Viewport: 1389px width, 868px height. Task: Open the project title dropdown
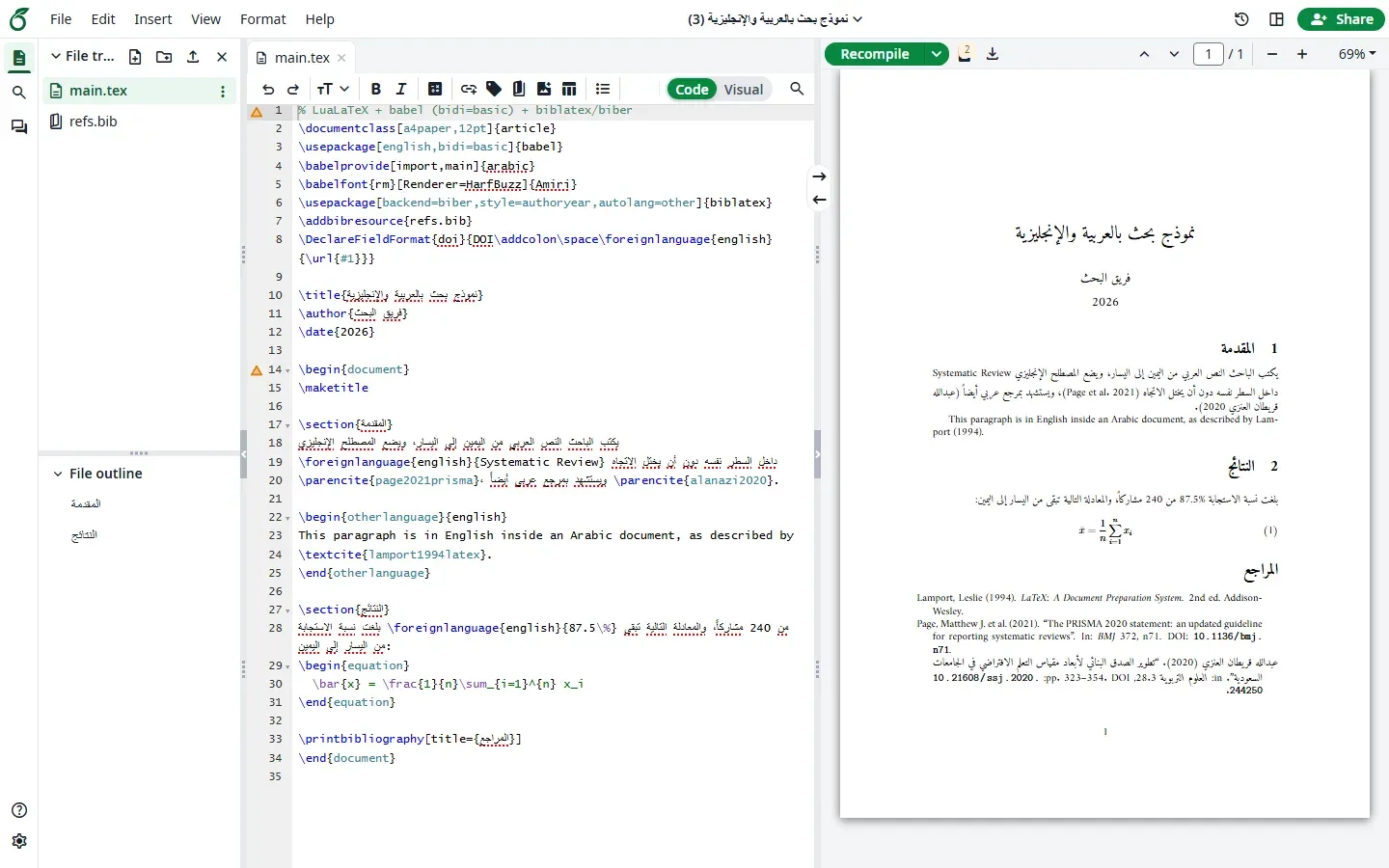click(775, 19)
